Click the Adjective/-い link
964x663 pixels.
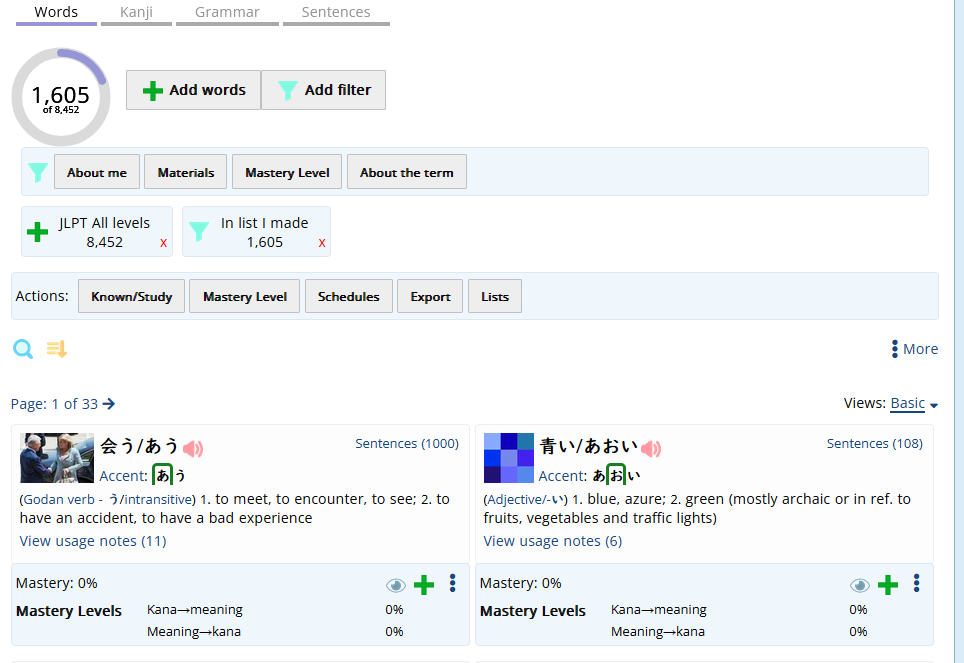tap(526, 499)
